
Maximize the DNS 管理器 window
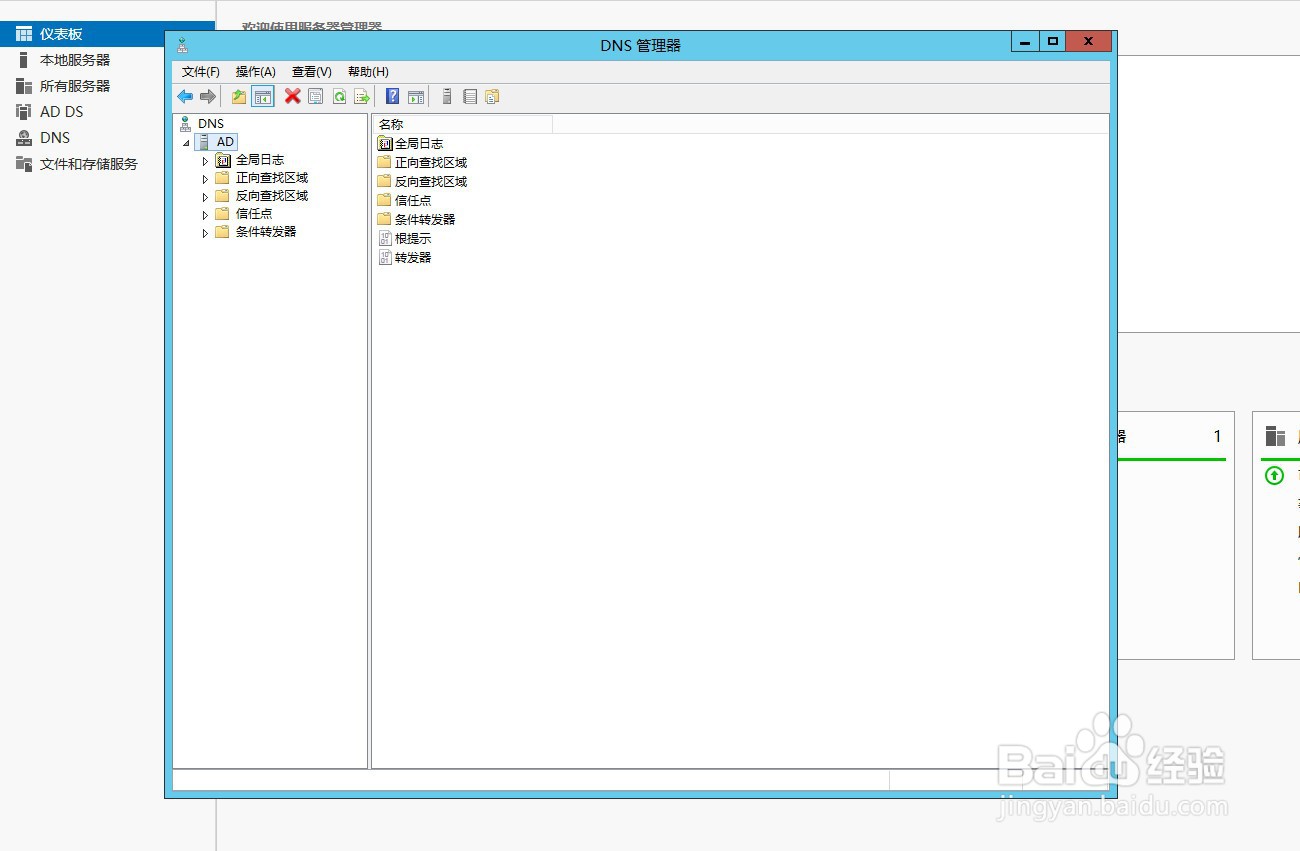(x=1052, y=42)
